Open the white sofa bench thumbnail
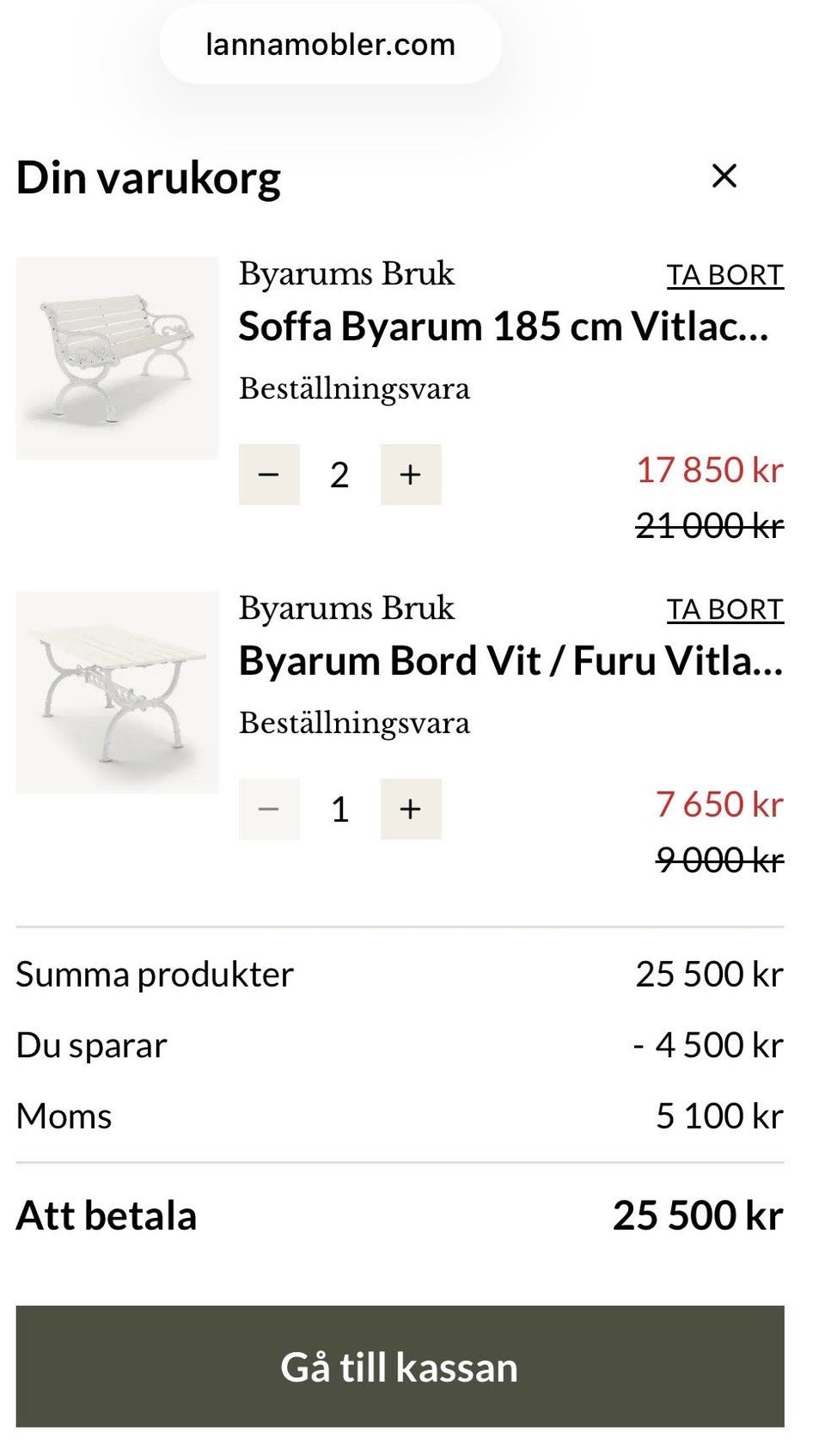The width and height of the screenshot is (825, 1456). point(117,358)
